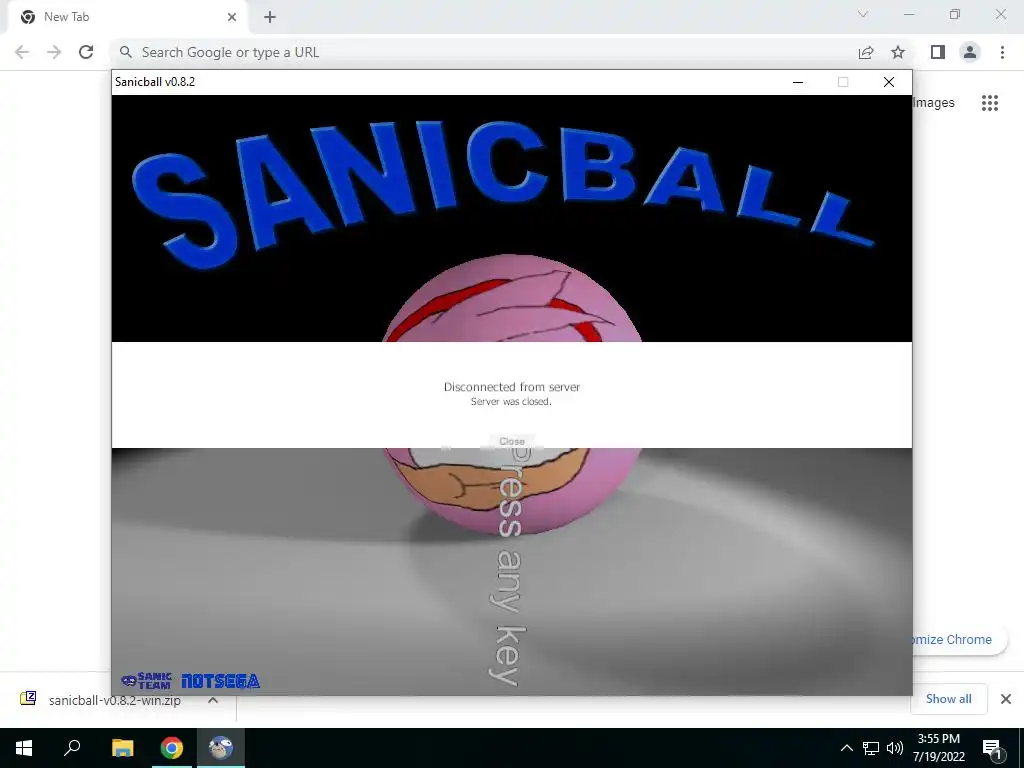Viewport: 1024px width, 768px height.
Task: Minimize the Chrome window
Action: (909, 14)
